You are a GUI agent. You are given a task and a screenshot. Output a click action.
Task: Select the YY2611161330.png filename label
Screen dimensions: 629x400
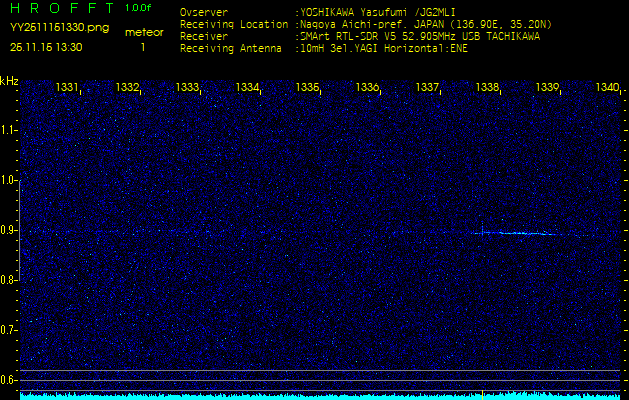(x=53, y=28)
